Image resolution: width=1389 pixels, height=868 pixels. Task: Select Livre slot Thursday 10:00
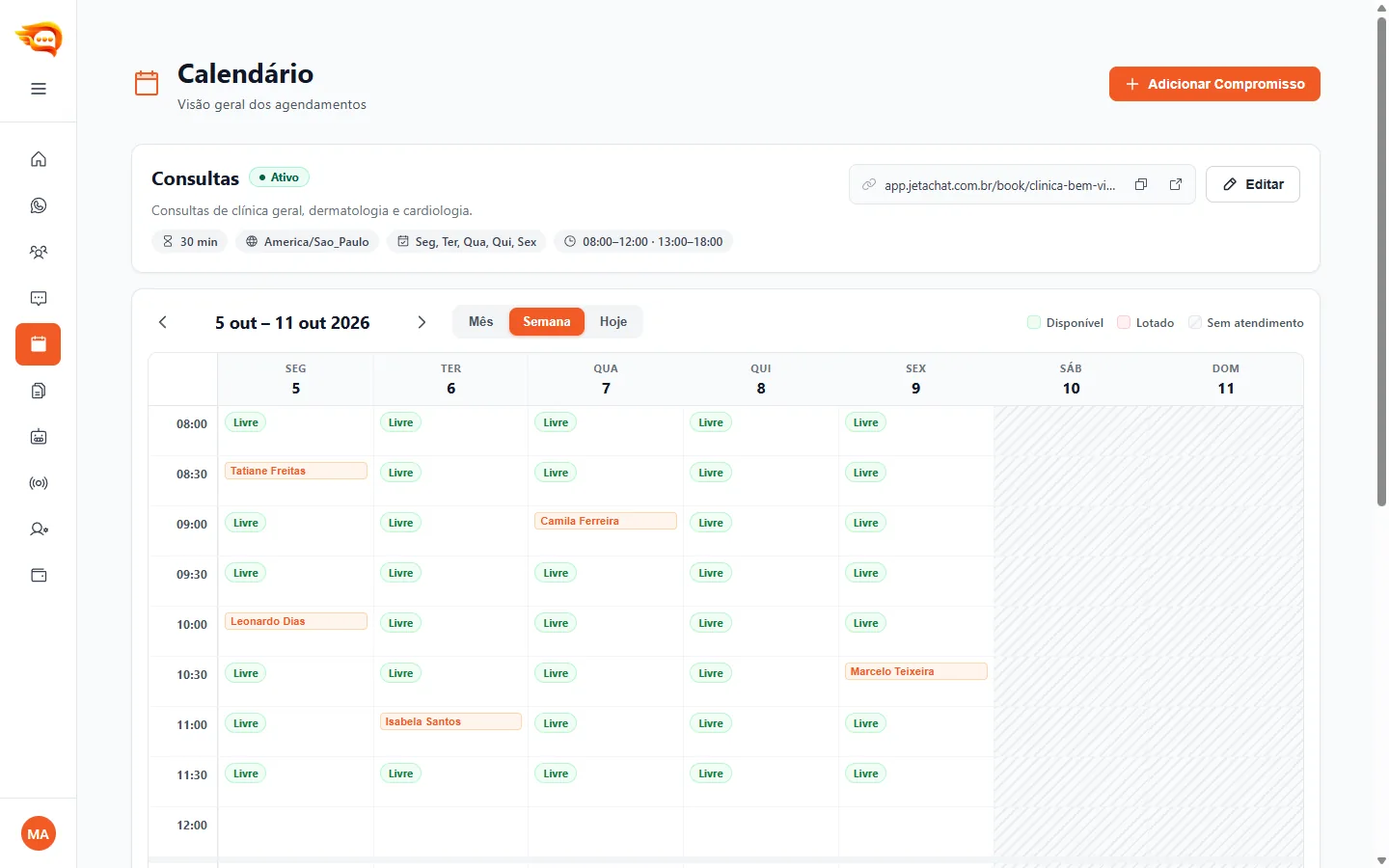711,623
